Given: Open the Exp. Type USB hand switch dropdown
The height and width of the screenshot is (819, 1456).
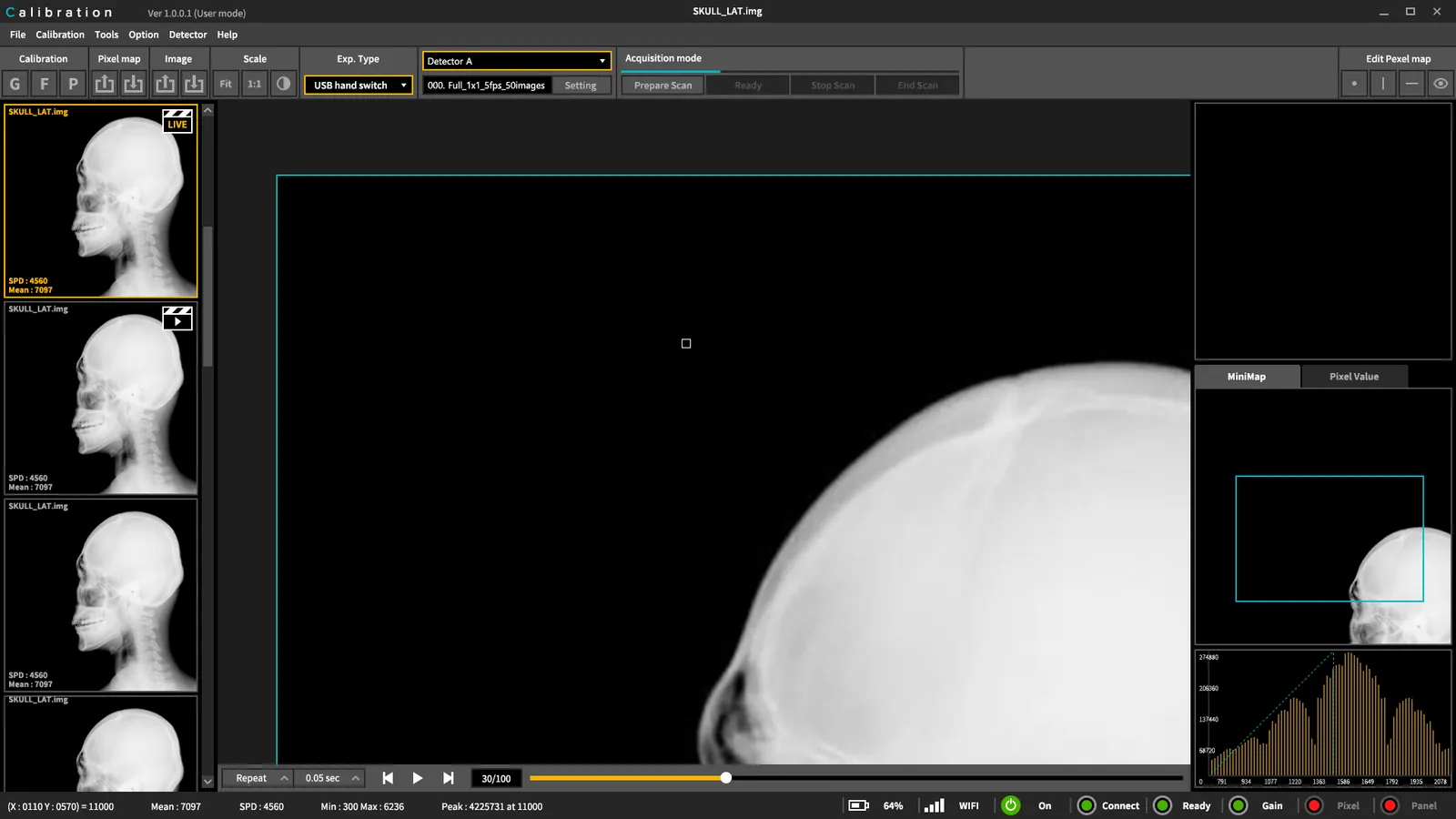Looking at the screenshot, I should pyautogui.click(x=359, y=86).
